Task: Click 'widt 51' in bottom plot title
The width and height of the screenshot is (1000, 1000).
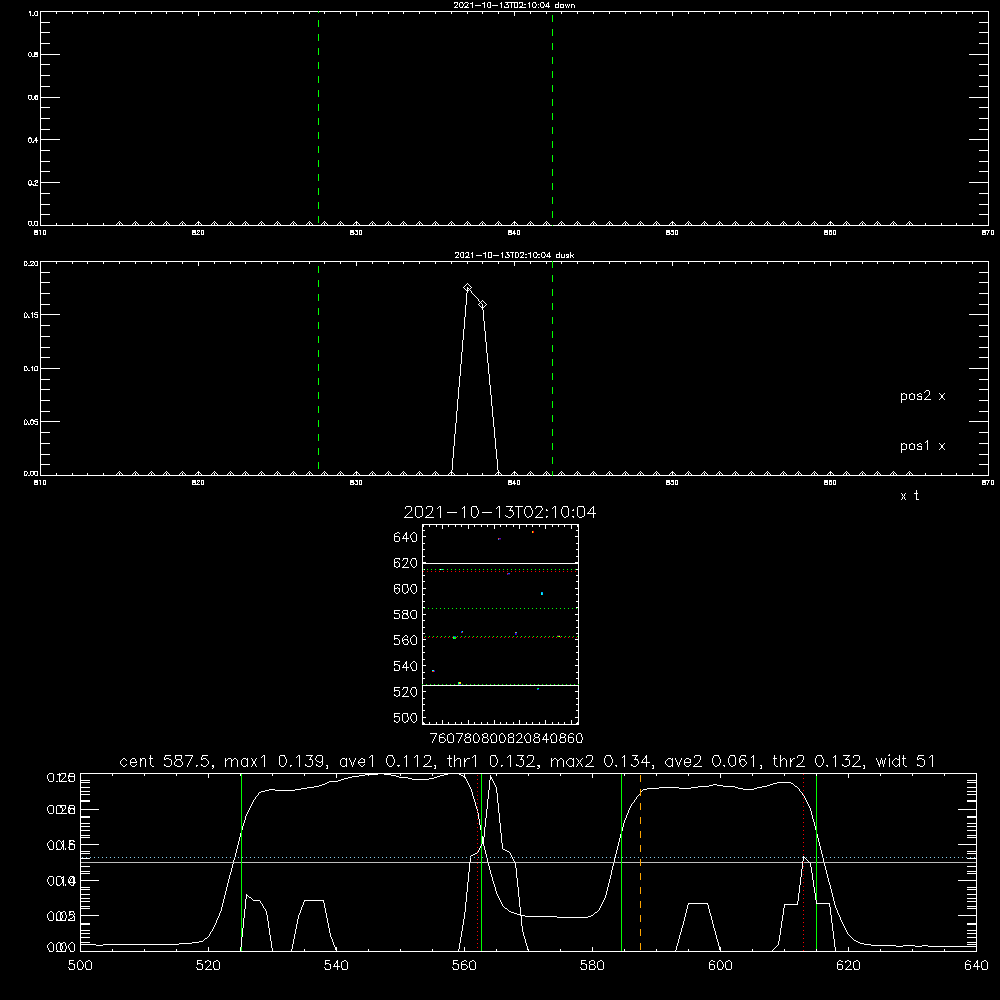Action: (x=905, y=761)
